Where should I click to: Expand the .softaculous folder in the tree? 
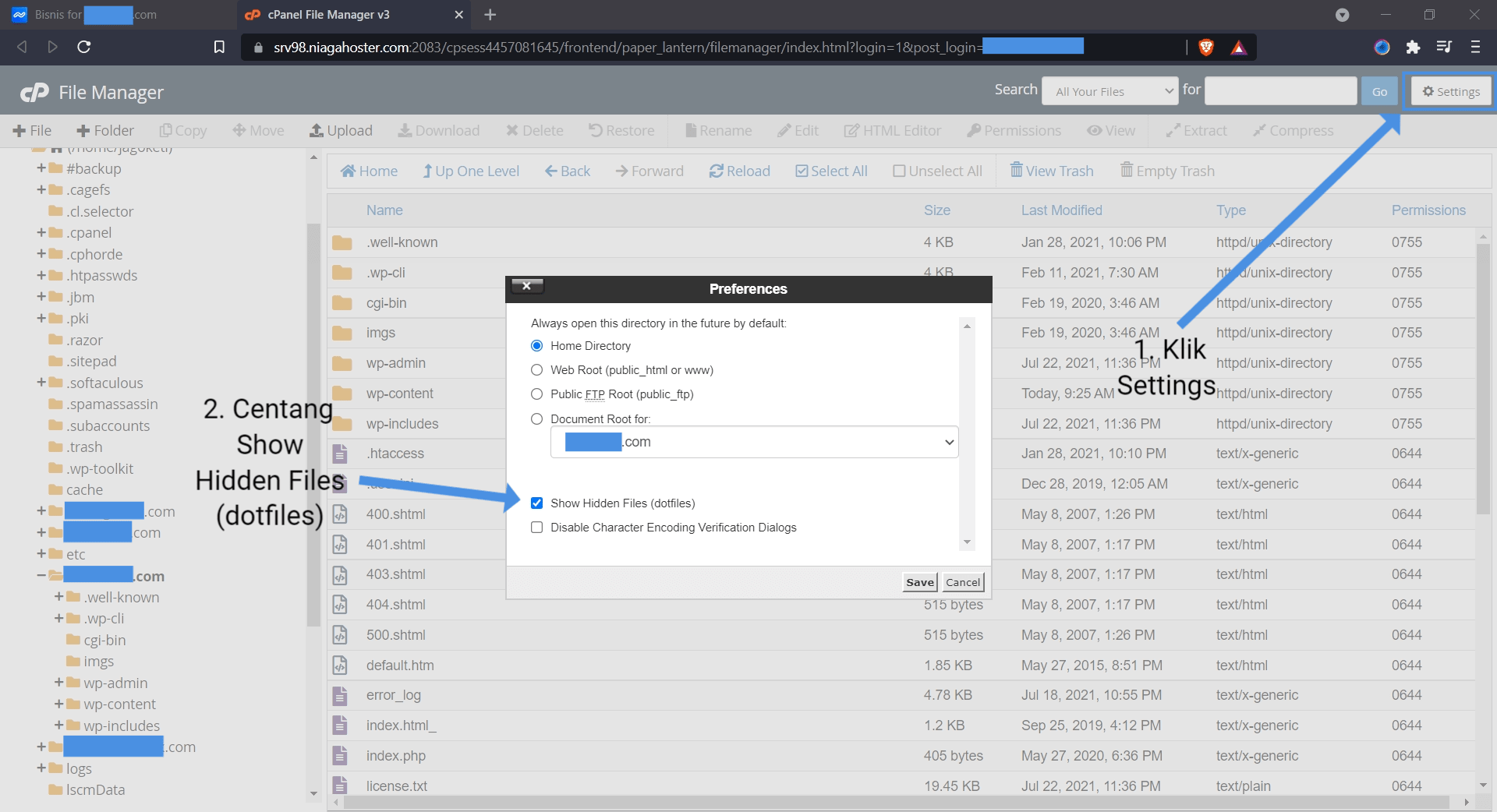(x=40, y=383)
